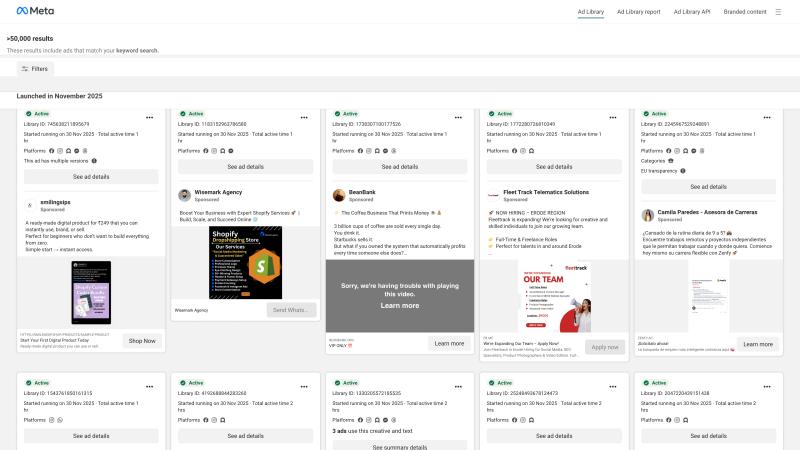See ad details for Library ID 2047220409151438

(708, 436)
